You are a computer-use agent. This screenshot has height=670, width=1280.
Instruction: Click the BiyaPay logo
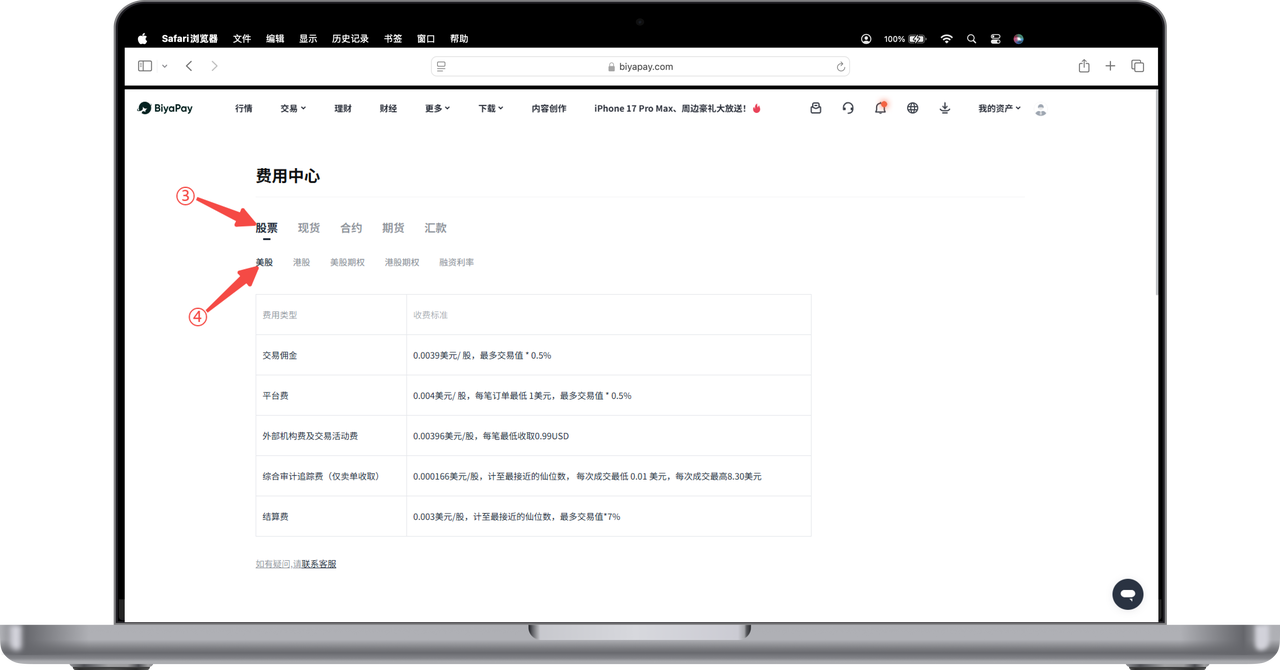click(165, 108)
